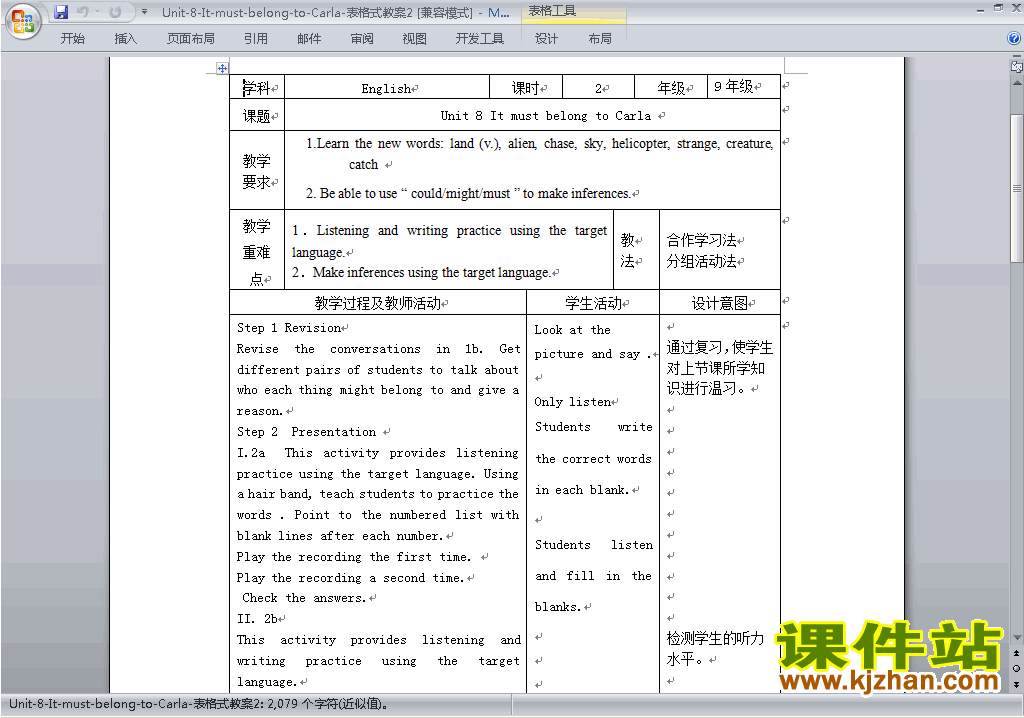Open Word Help with question mark icon
The width and height of the screenshot is (1024, 718).
(x=1014, y=39)
